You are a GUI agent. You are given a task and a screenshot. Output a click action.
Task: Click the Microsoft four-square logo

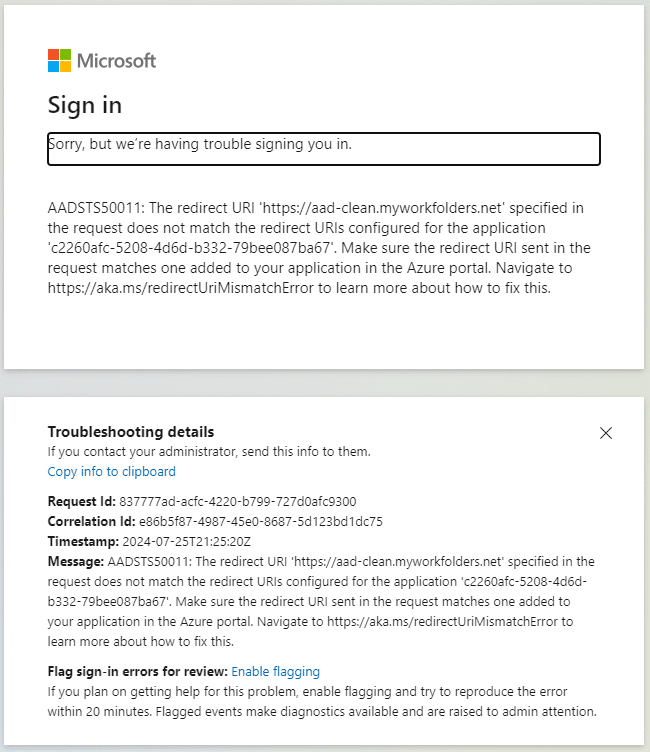click(x=59, y=61)
